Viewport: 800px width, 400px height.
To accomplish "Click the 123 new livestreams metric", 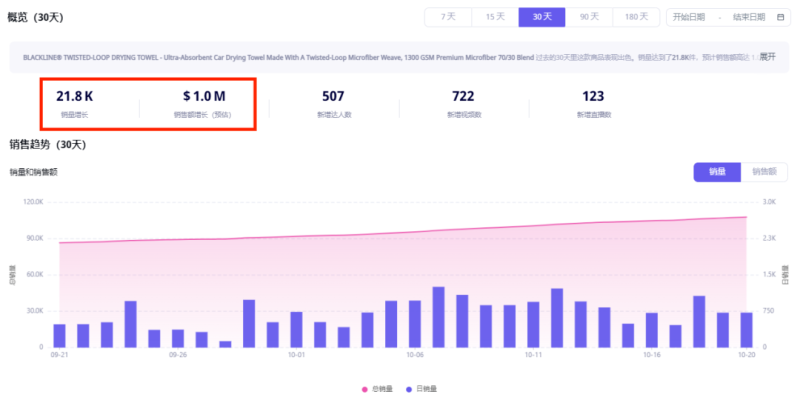I will (x=593, y=97).
